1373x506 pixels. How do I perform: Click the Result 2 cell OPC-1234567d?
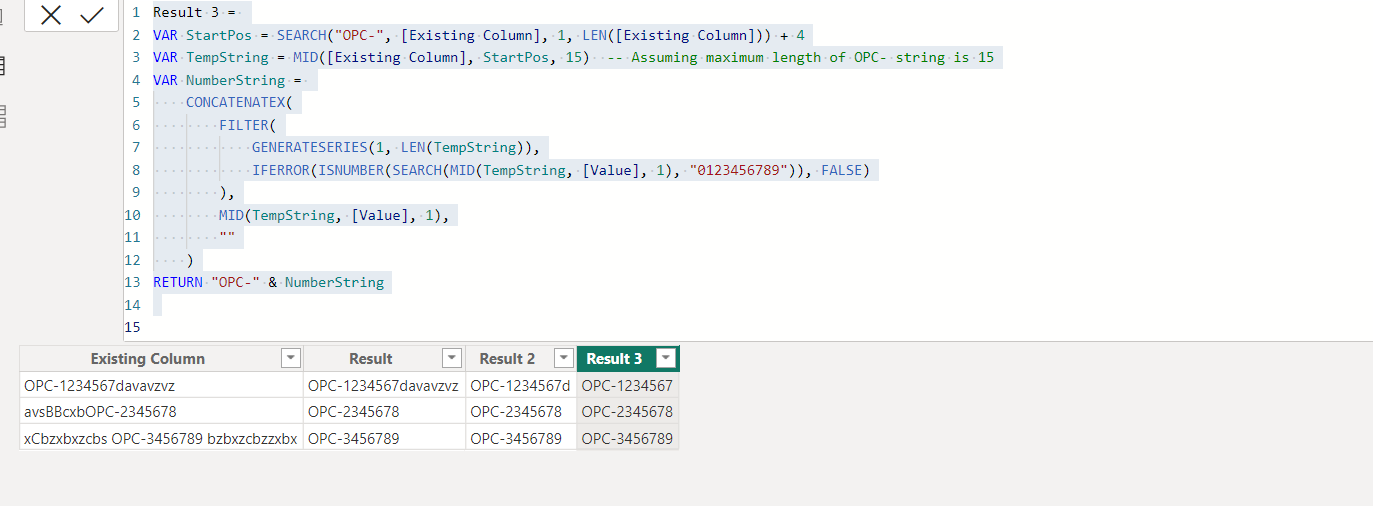(521, 385)
